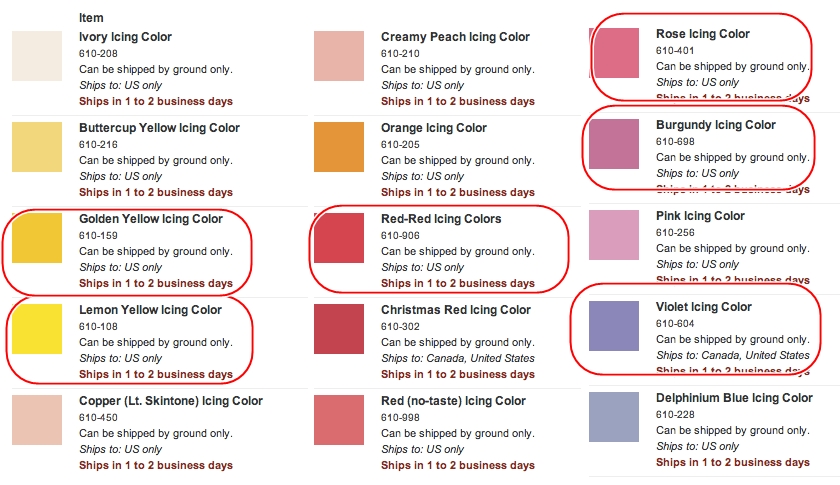Click the Ivory icing color swatch
The image size is (840, 485).
(37, 55)
